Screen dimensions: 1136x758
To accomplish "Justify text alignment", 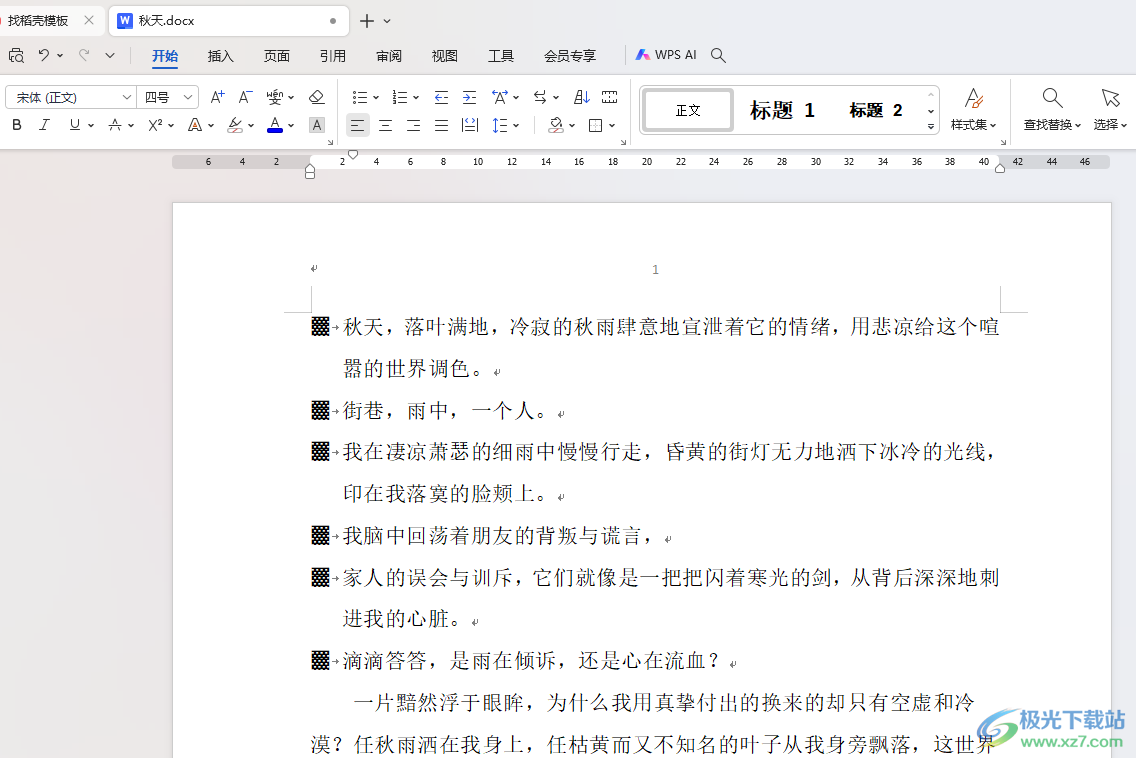I will [441, 125].
